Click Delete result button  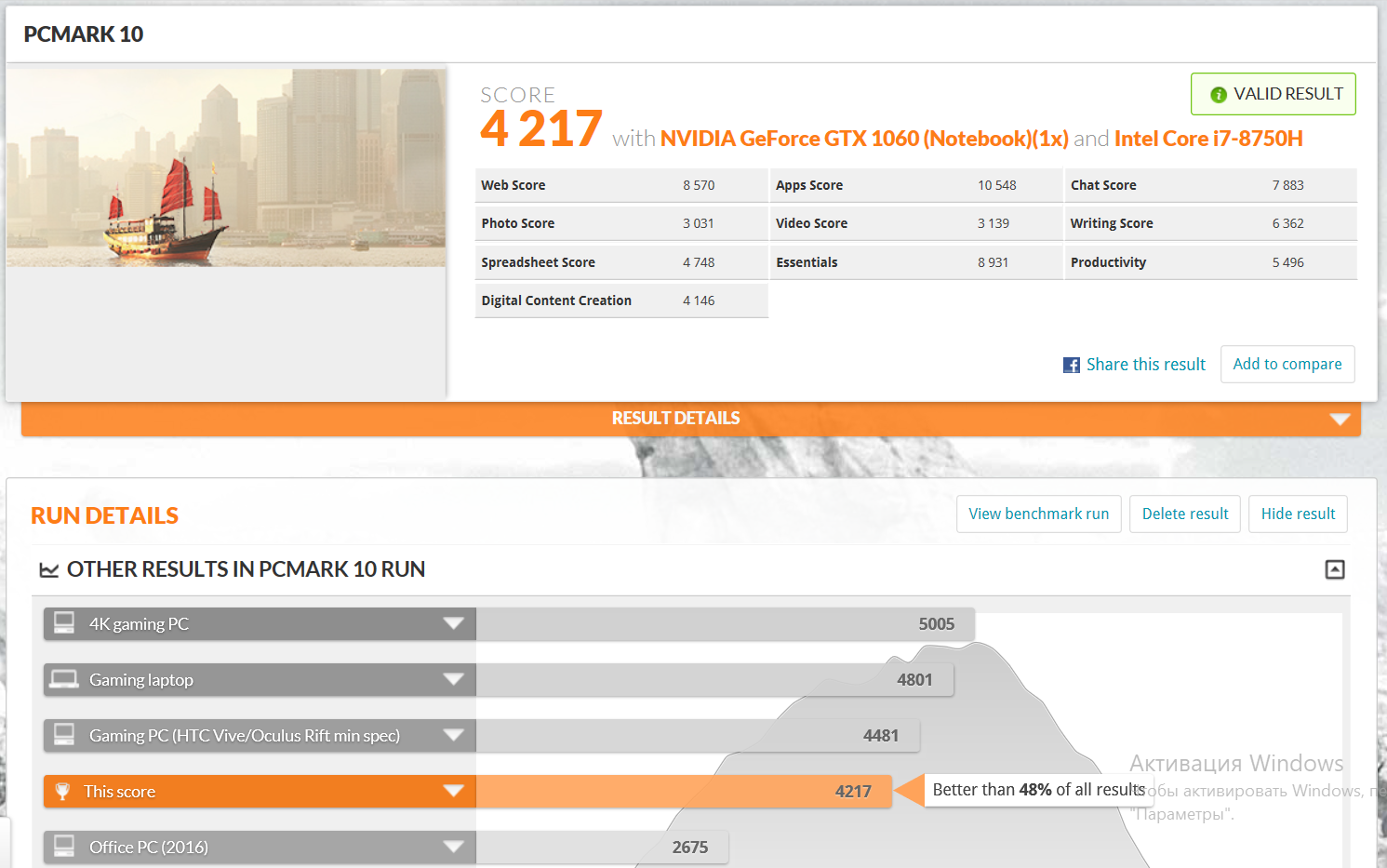point(1184,514)
